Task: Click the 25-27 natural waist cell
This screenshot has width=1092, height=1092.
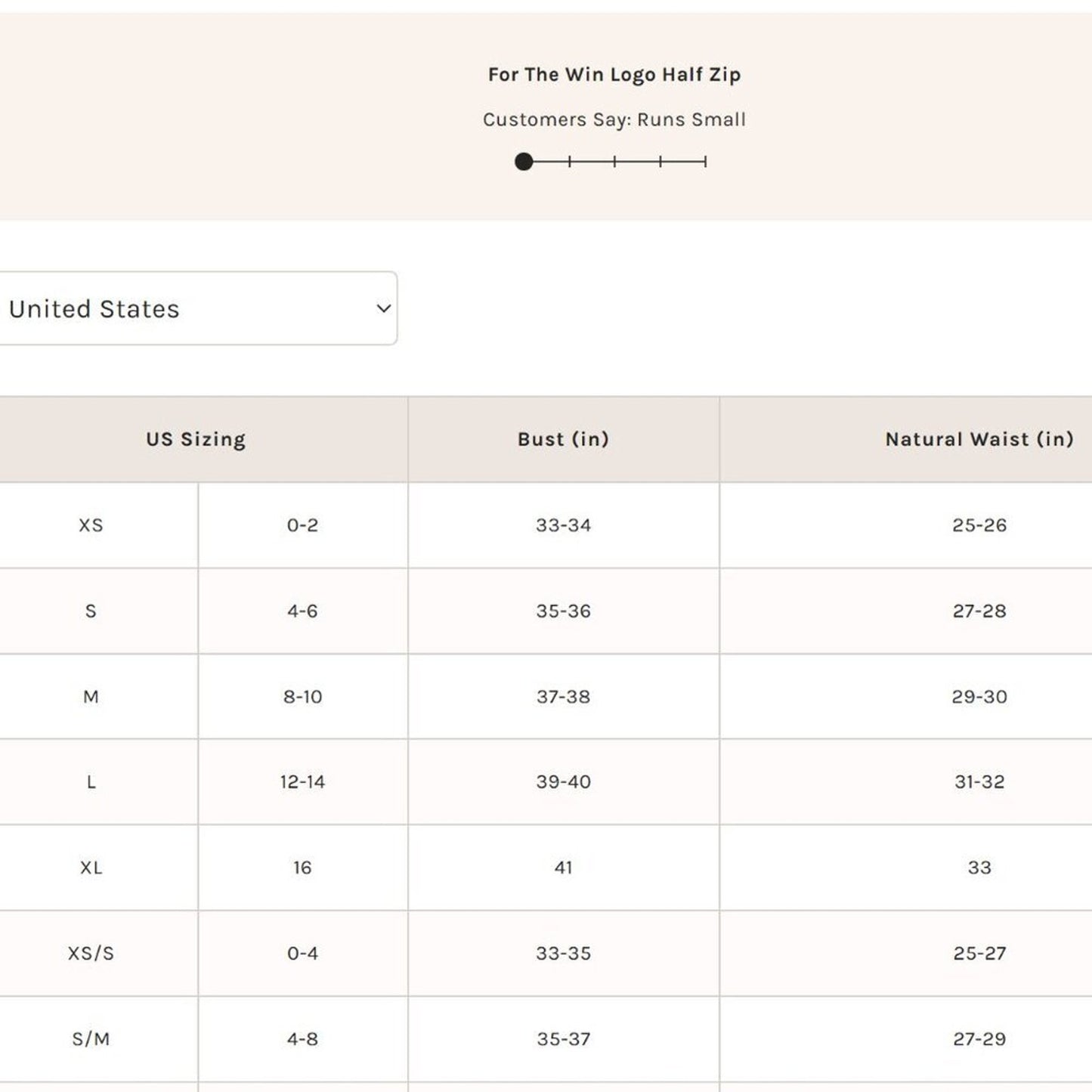Action: [979, 954]
